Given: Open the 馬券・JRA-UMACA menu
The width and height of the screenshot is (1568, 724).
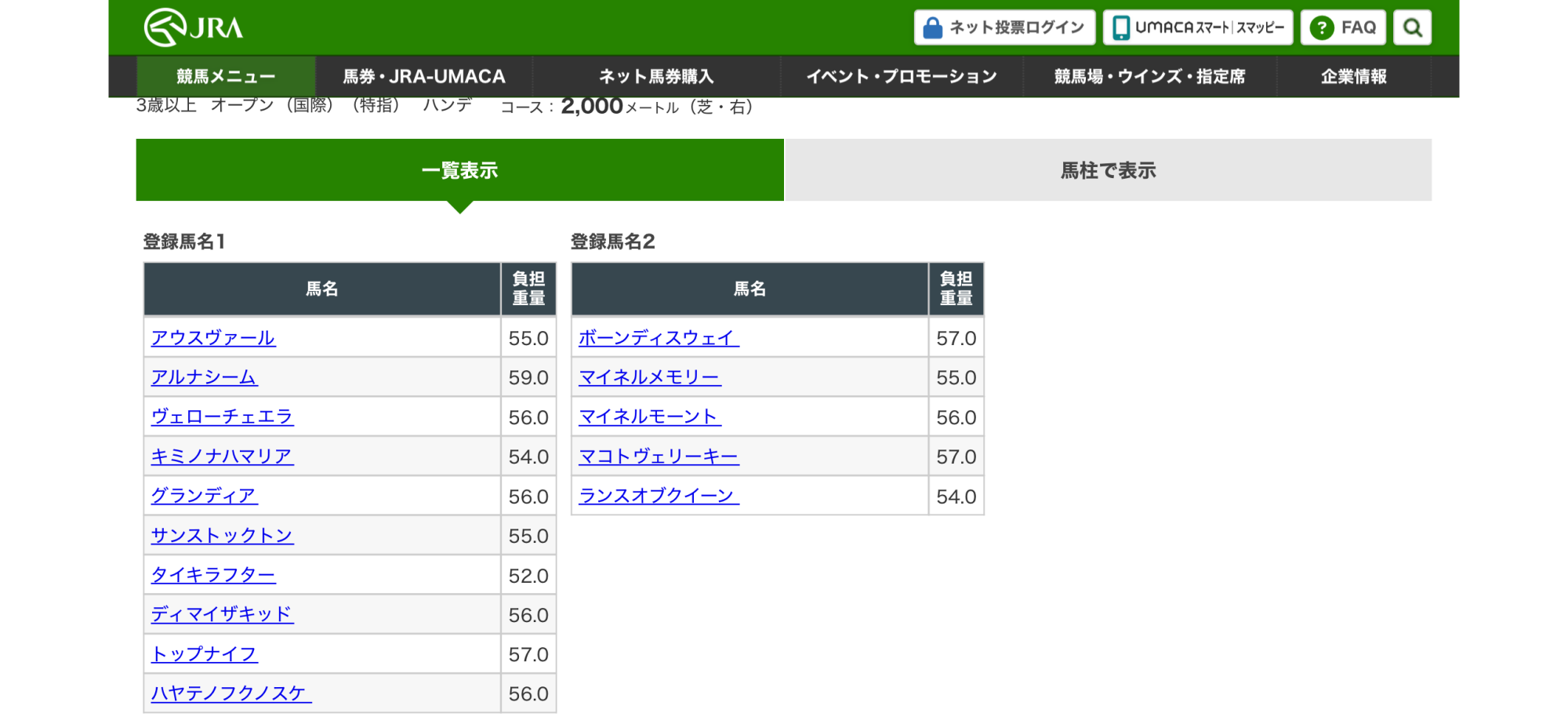Looking at the screenshot, I should (424, 77).
